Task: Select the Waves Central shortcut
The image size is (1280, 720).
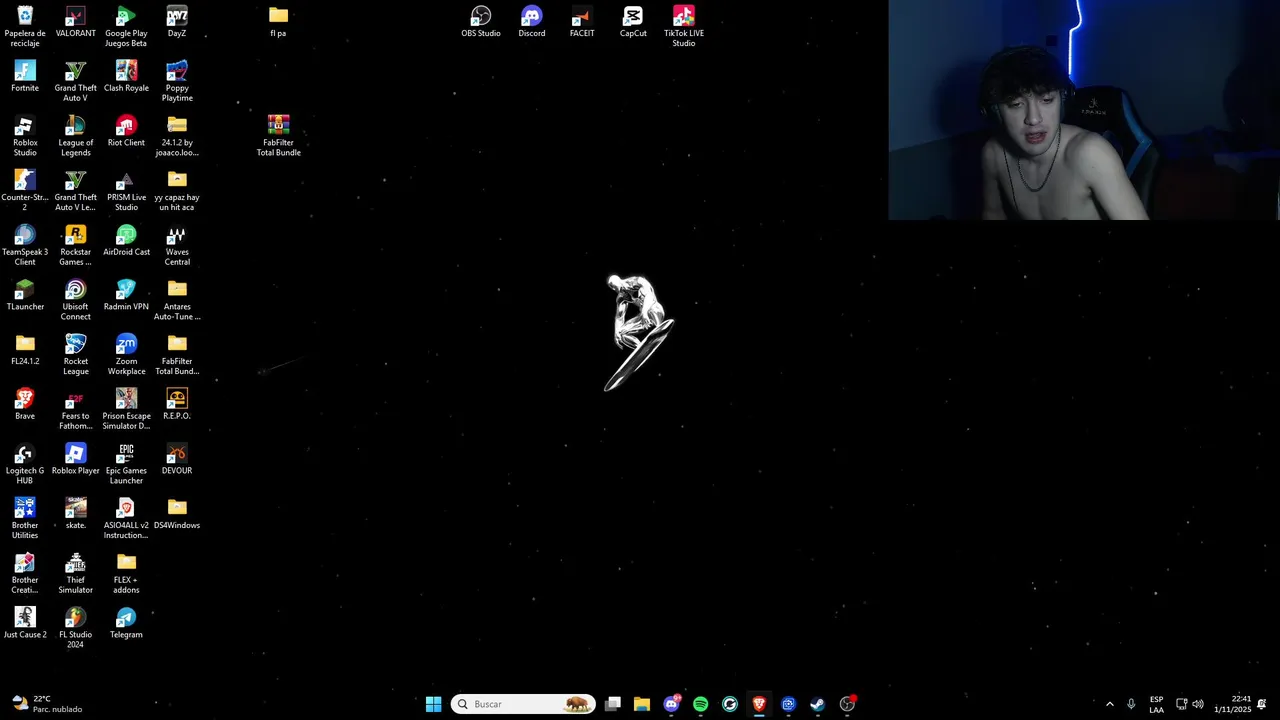Action: 177,245
